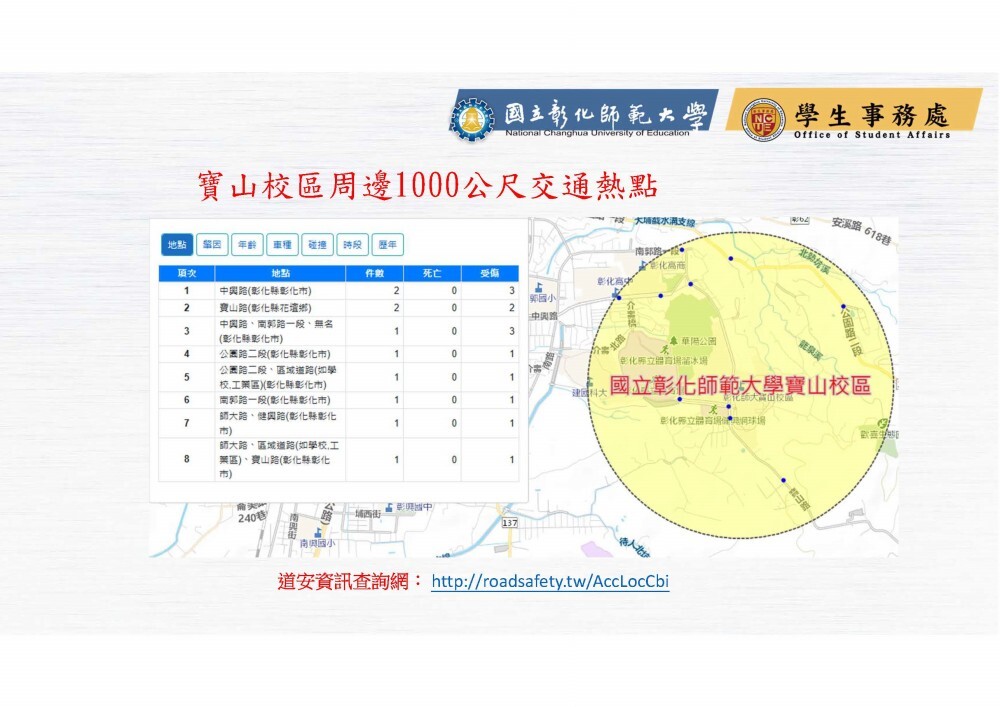Open the 車種 tab
The image size is (1000, 707).
[x=282, y=245]
